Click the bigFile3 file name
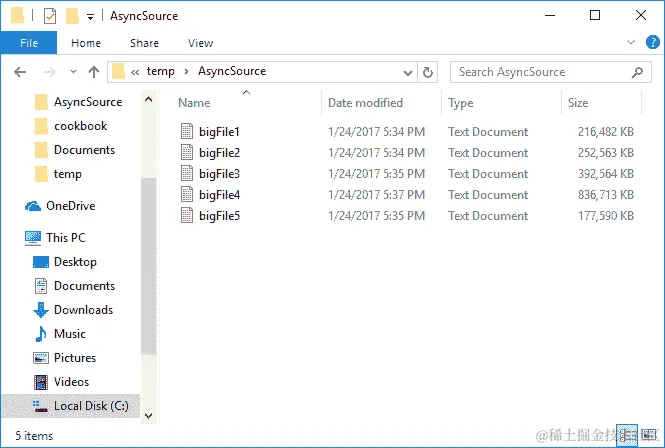Image resolution: width=665 pixels, height=448 pixels. click(x=219, y=174)
